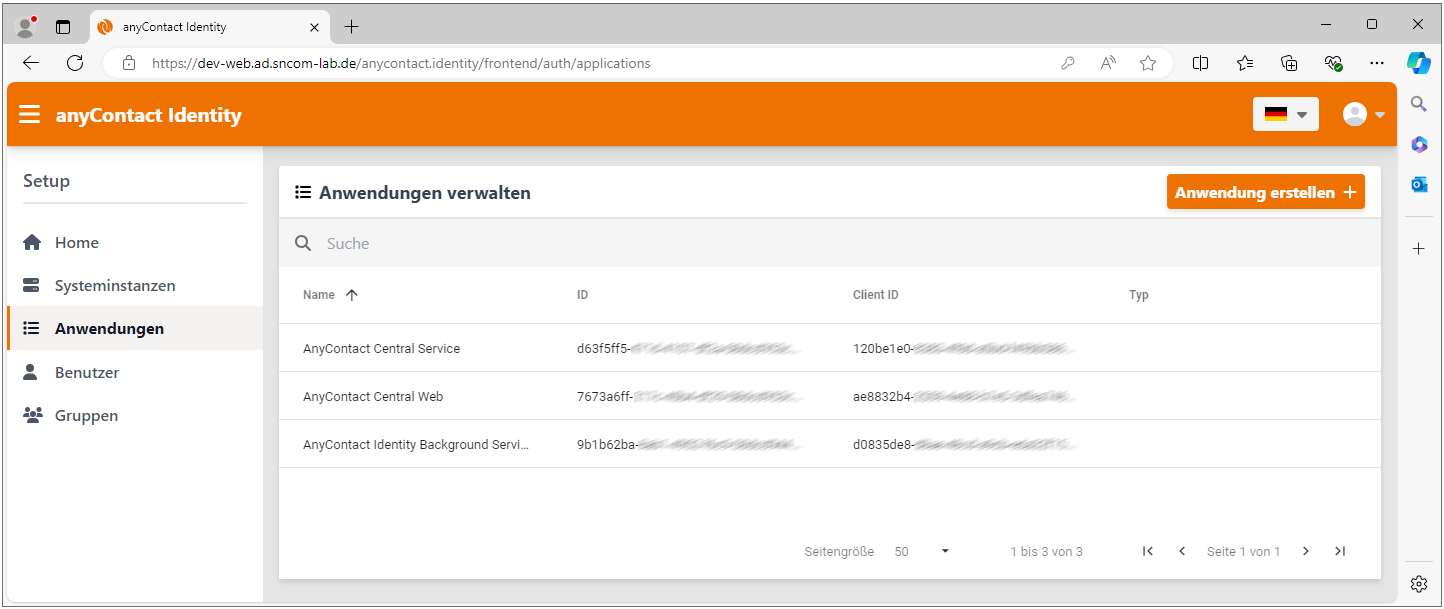Open the Edge split screen icon

coord(1201,63)
